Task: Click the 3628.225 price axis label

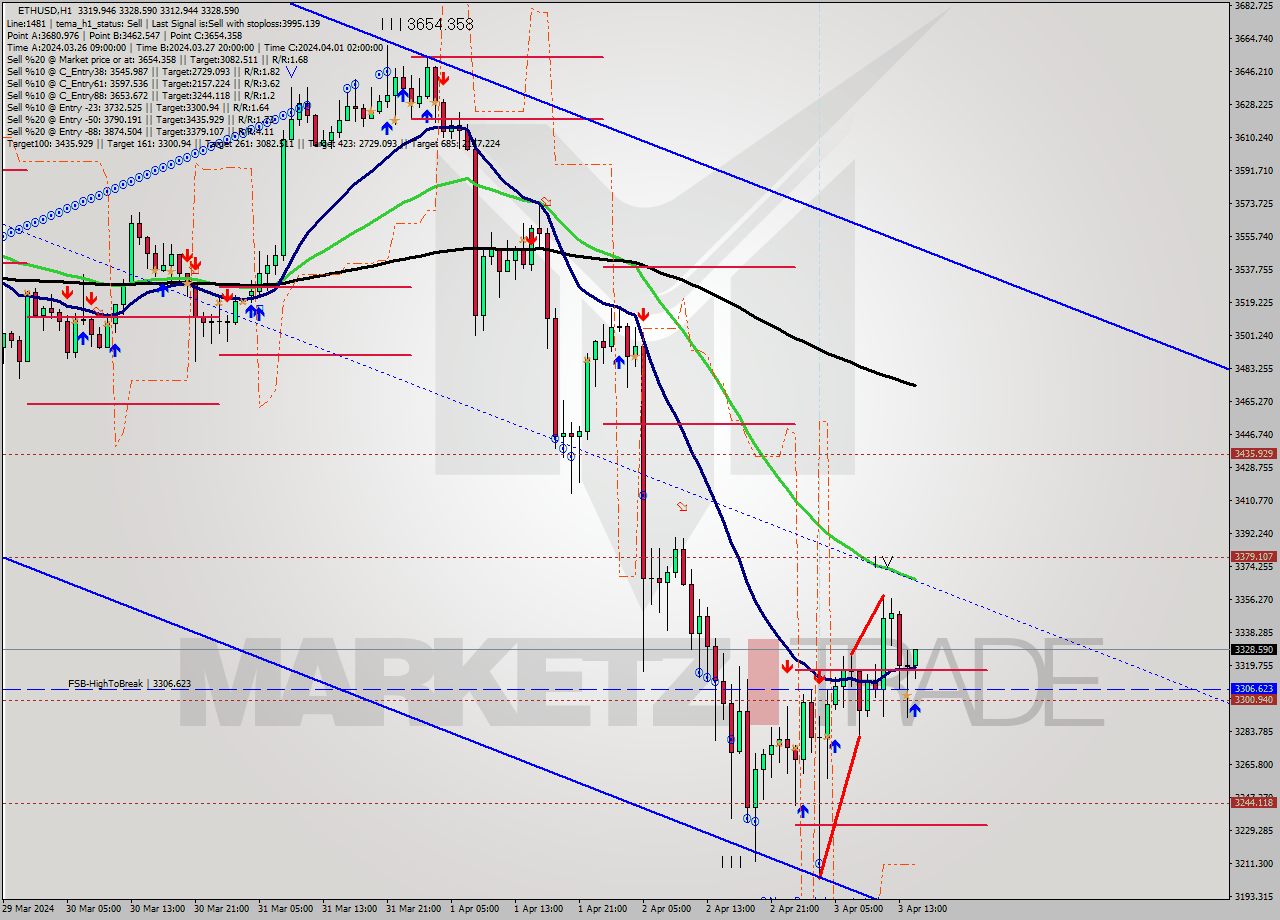Action: (x=1254, y=104)
